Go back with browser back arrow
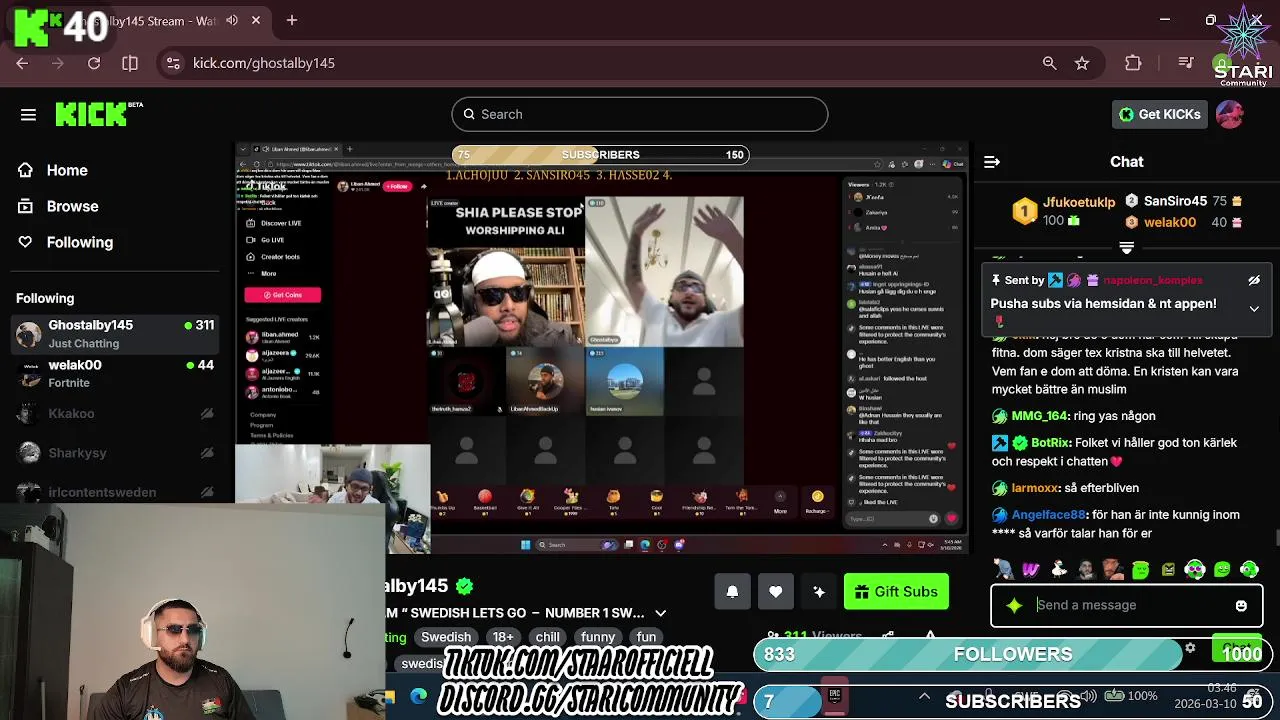The width and height of the screenshot is (1280, 720). [22, 63]
